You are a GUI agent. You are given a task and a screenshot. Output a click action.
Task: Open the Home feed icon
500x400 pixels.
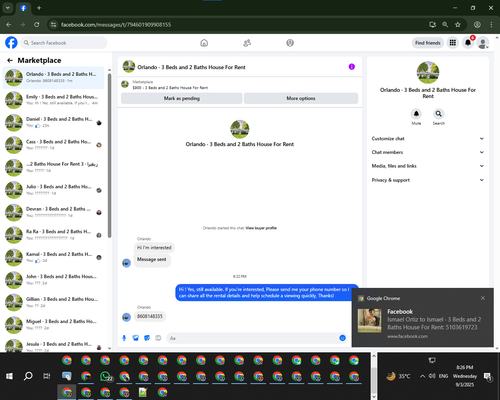click(x=204, y=43)
